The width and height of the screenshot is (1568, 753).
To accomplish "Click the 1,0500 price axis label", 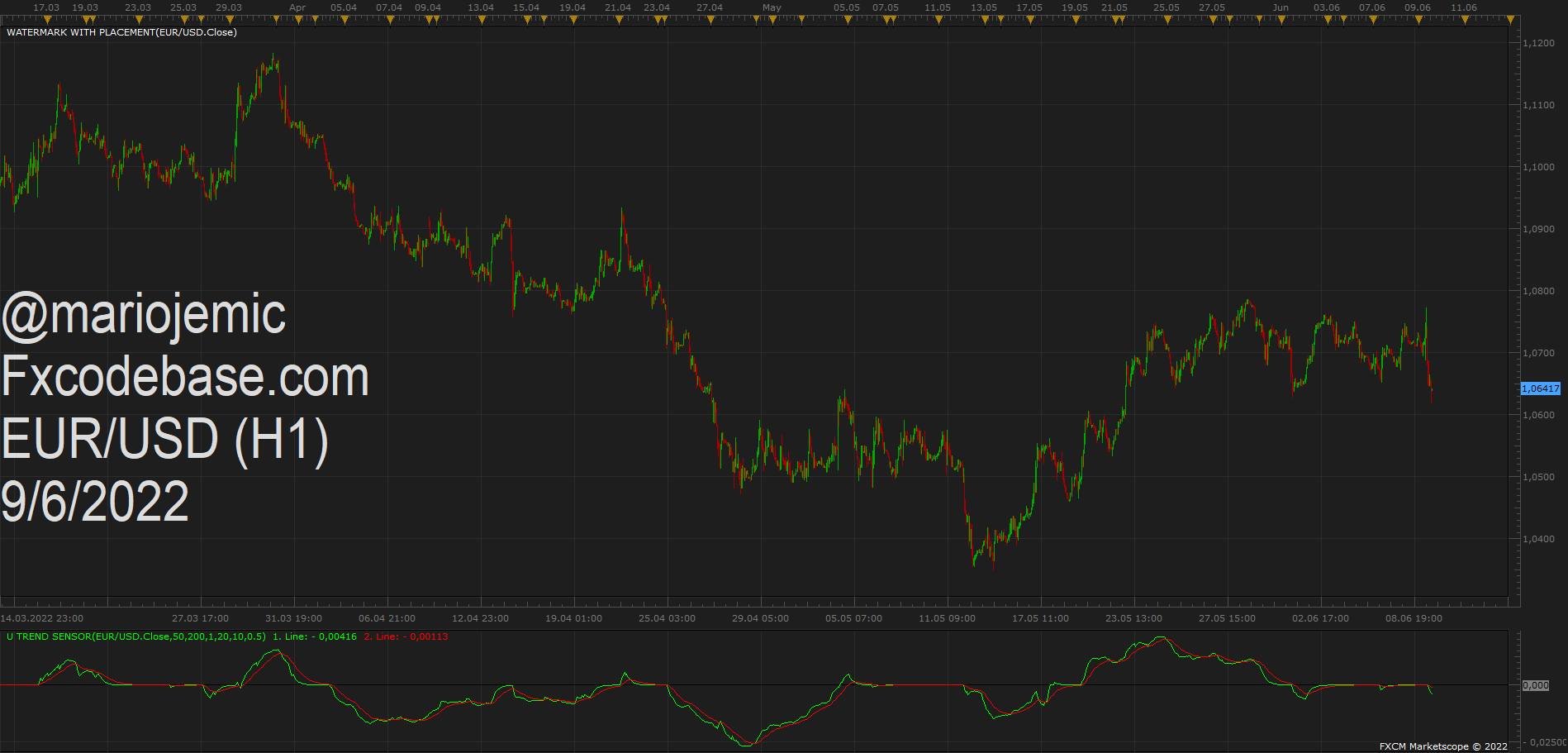I will click(1538, 477).
